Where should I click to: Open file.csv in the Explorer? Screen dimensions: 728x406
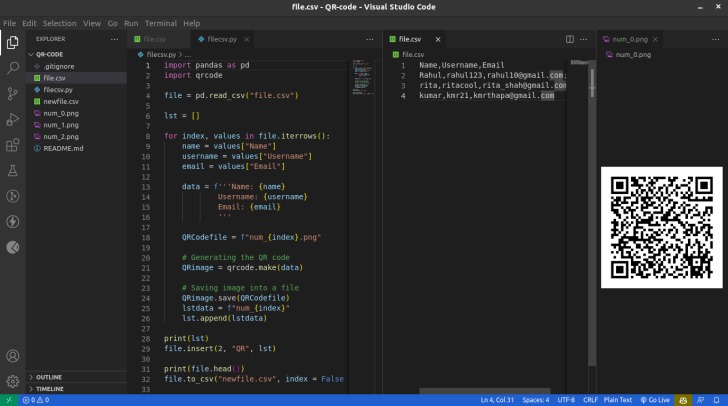(76, 78)
